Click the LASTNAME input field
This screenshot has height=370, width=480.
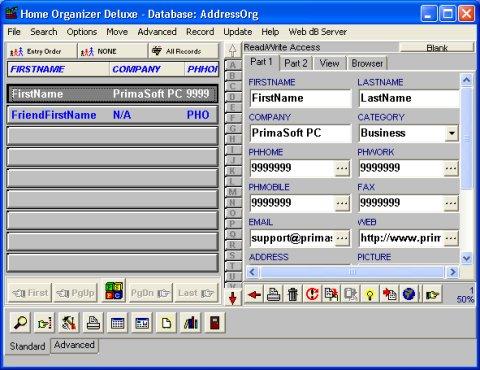[x=409, y=98]
